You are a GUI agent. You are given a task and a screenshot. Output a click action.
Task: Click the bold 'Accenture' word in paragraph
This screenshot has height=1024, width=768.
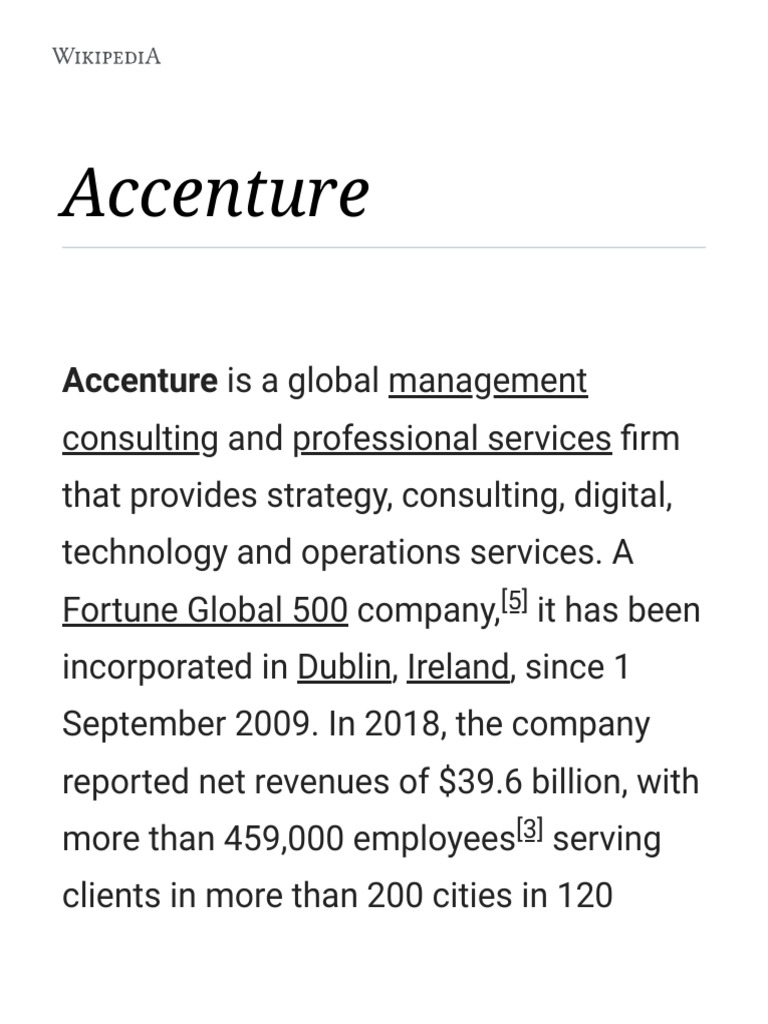(x=139, y=381)
